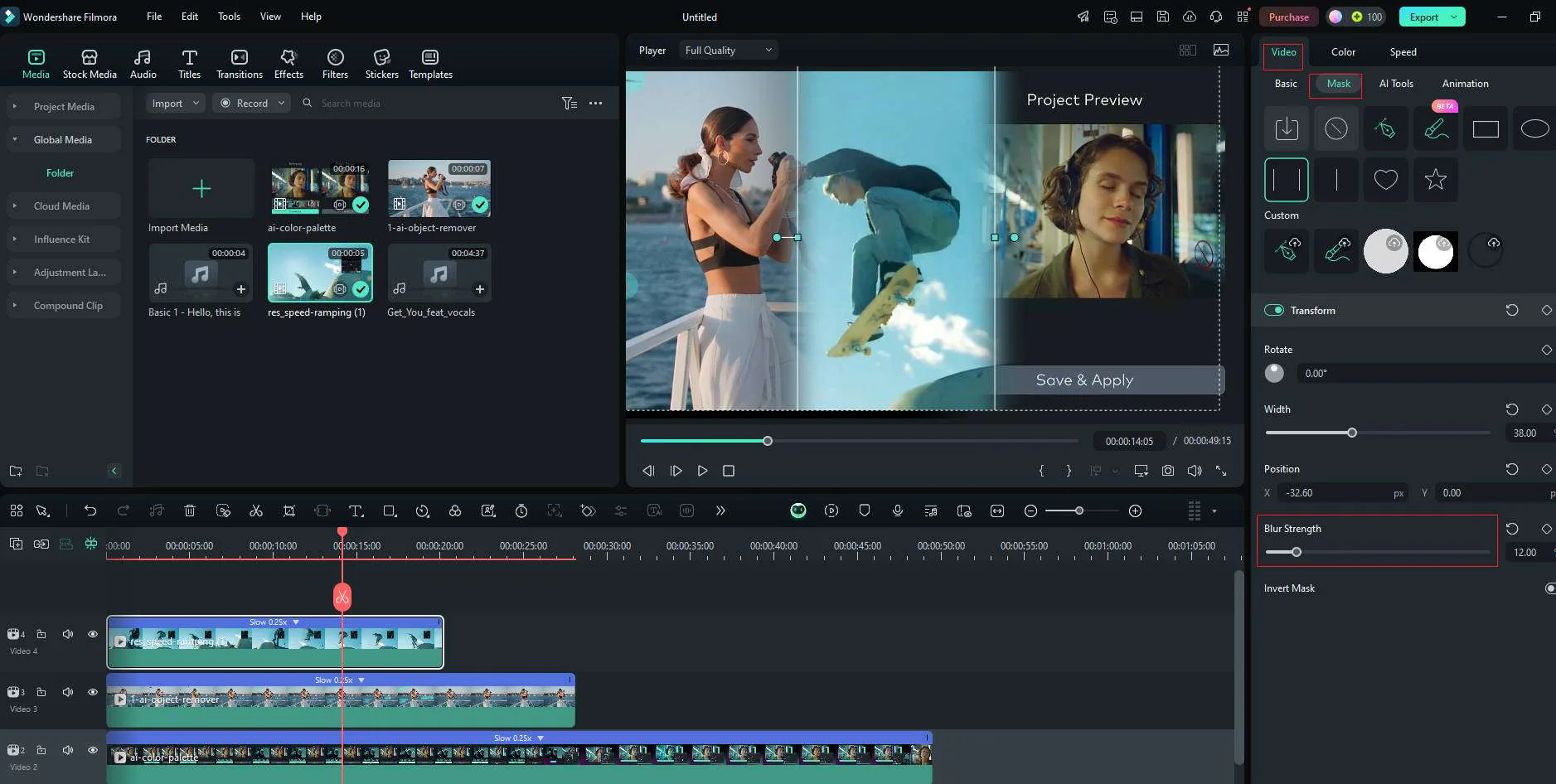Lock the Video 4 track
1556x784 pixels.
tap(41, 634)
